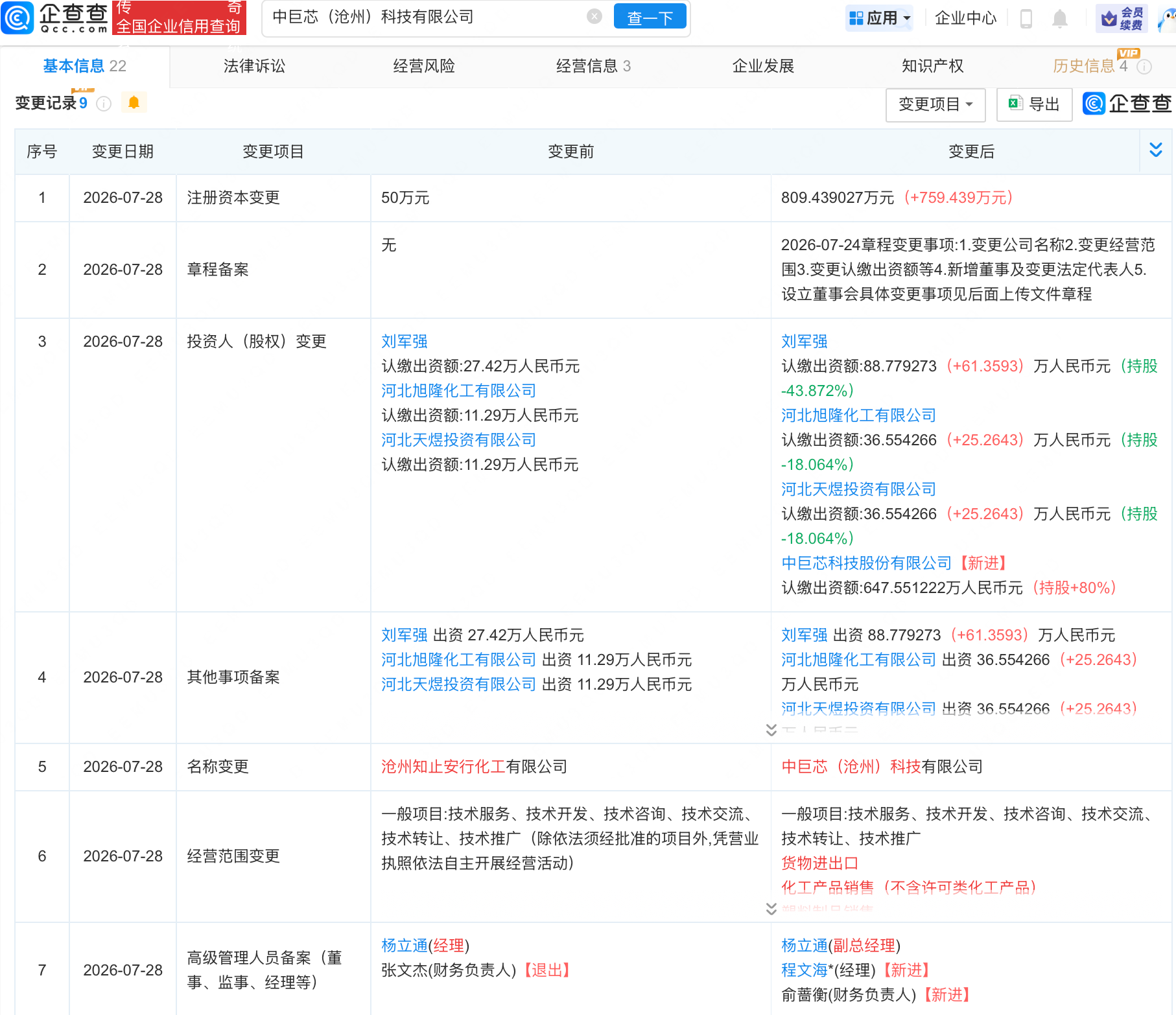Open the 变更项目 filter dropdown

pyautogui.click(x=935, y=104)
